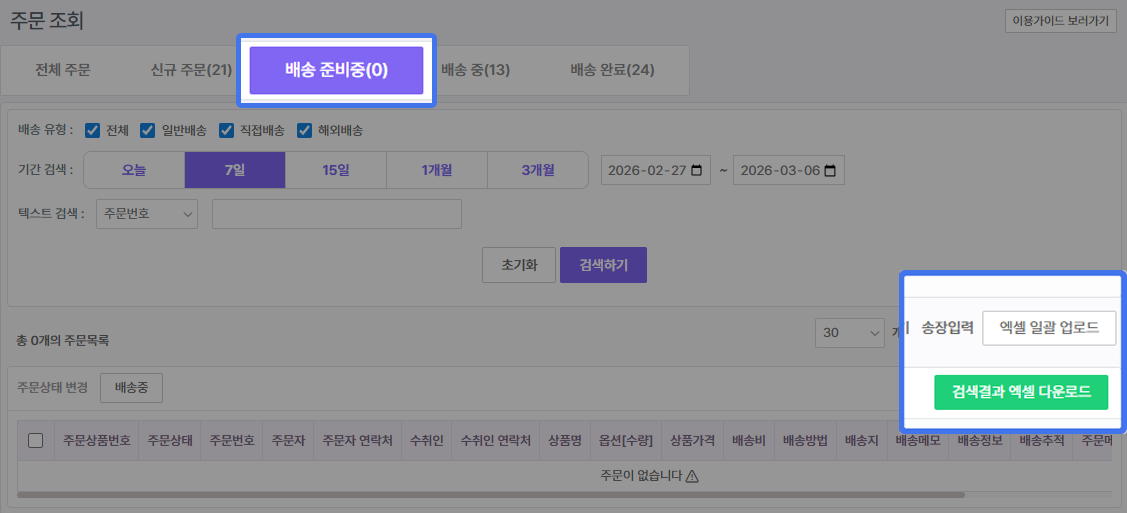Switch to the 신규 주문(21) tab
The image size is (1127, 513).
190,70
